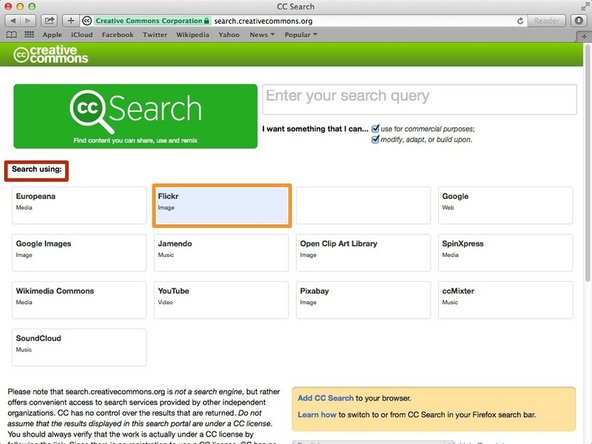Image resolution: width=592 pixels, height=444 pixels.
Task: Select SoundCloud Music search source
Action: click(x=79, y=347)
